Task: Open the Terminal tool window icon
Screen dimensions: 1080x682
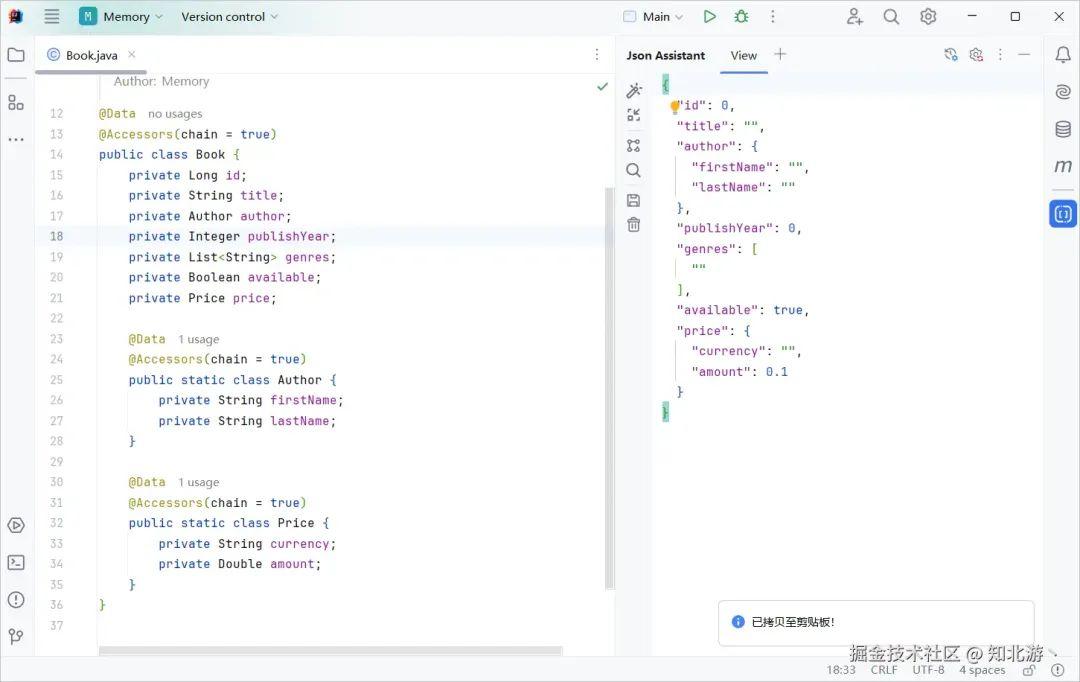Action: coord(16,562)
